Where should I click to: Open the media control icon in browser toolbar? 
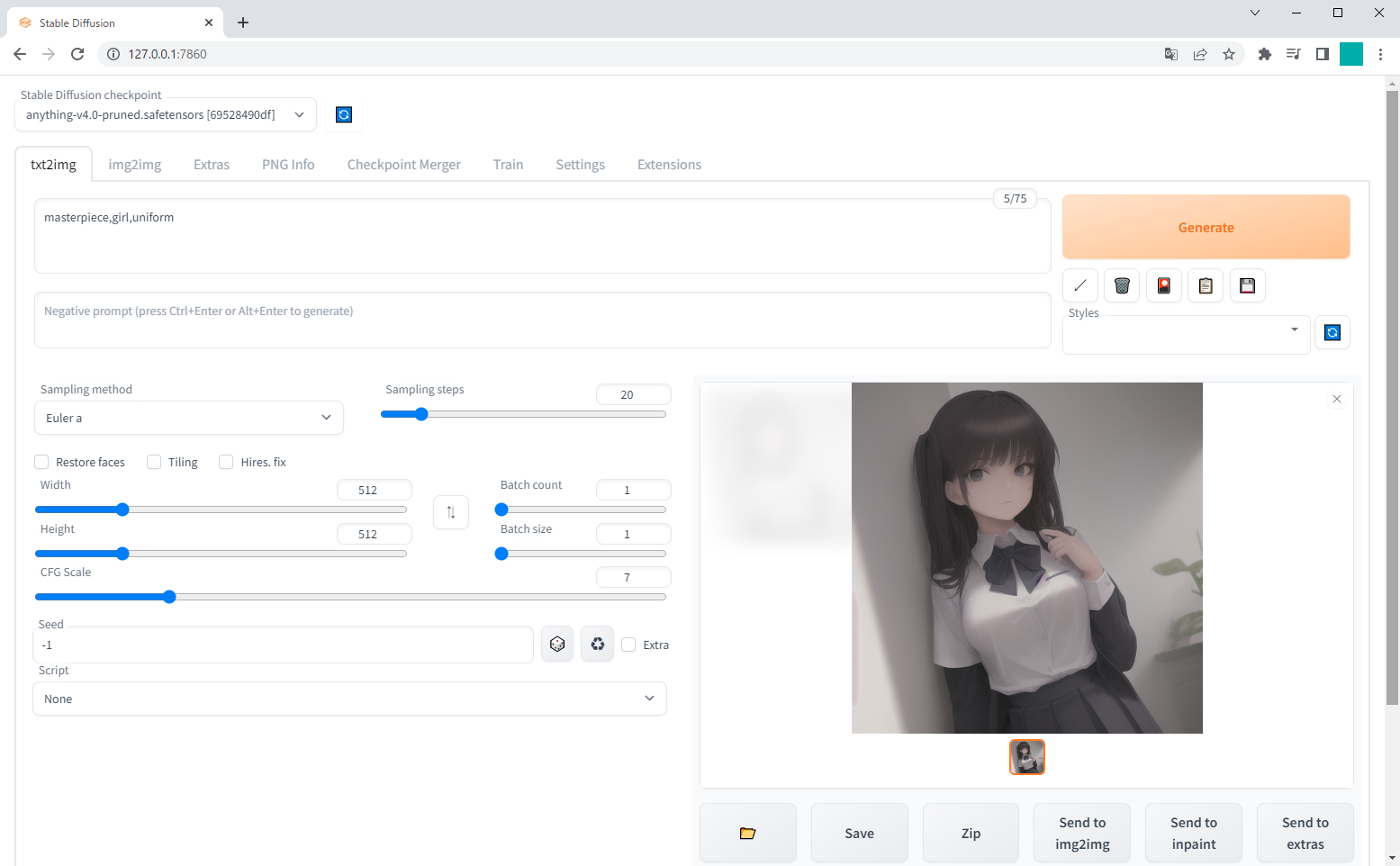tap(1294, 54)
